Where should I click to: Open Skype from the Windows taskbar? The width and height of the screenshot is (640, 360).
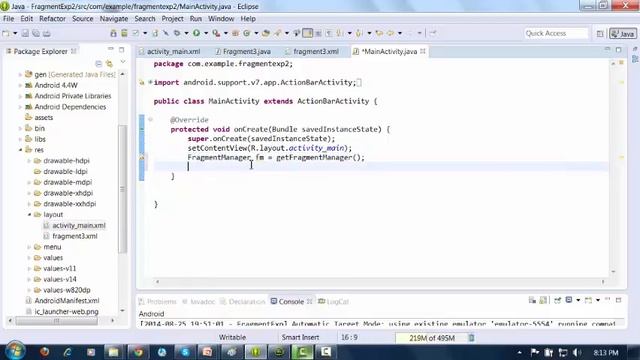point(185,352)
